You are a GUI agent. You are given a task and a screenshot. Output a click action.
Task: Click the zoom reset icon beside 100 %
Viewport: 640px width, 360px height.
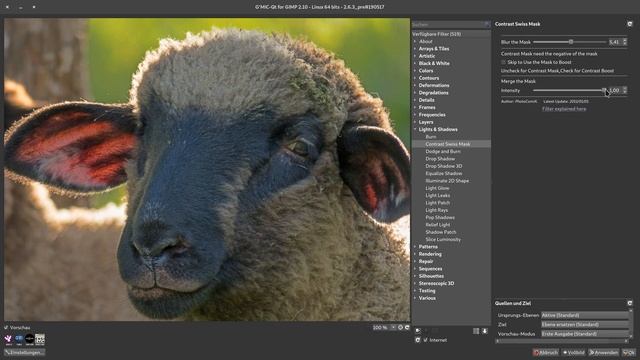point(400,327)
